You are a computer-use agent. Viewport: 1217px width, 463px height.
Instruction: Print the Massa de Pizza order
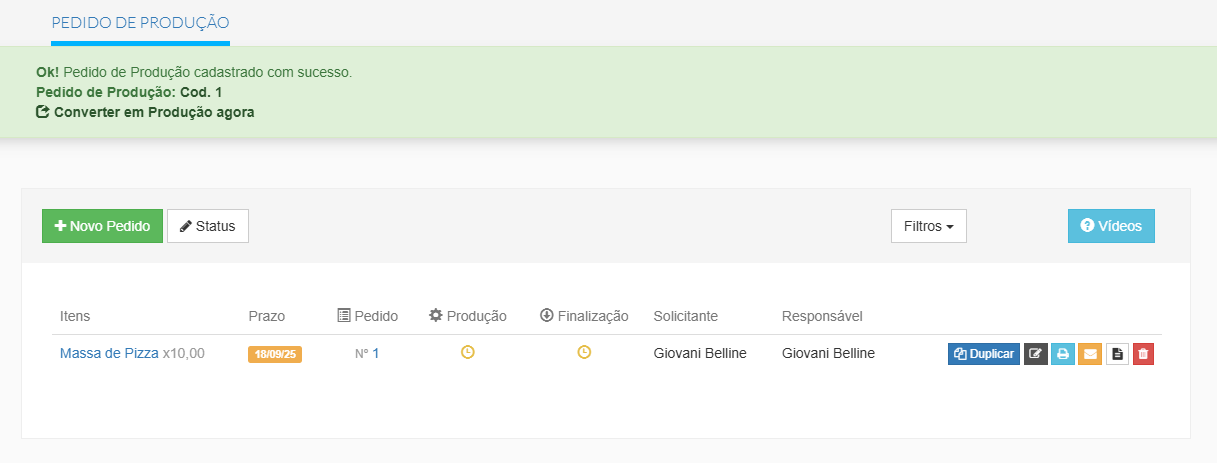[x=1063, y=354]
